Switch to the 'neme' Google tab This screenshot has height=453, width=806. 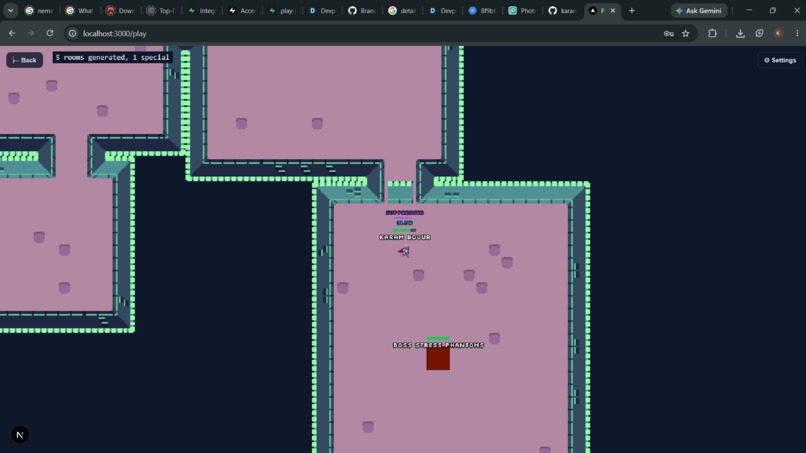point(39,10)
